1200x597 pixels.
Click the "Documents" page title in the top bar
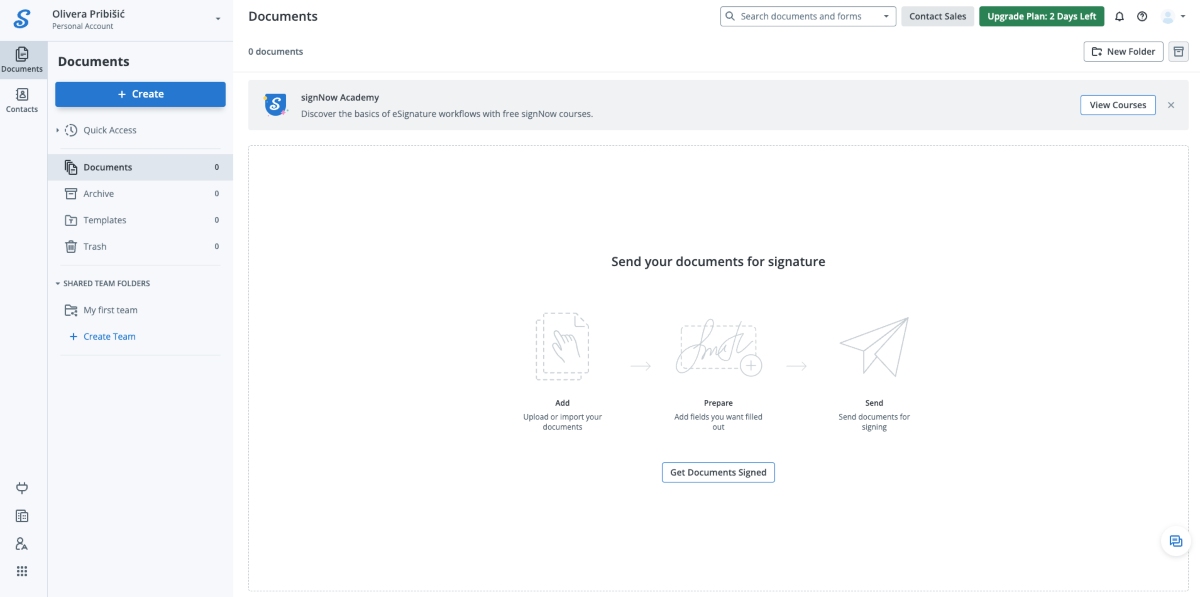[283, 16]
